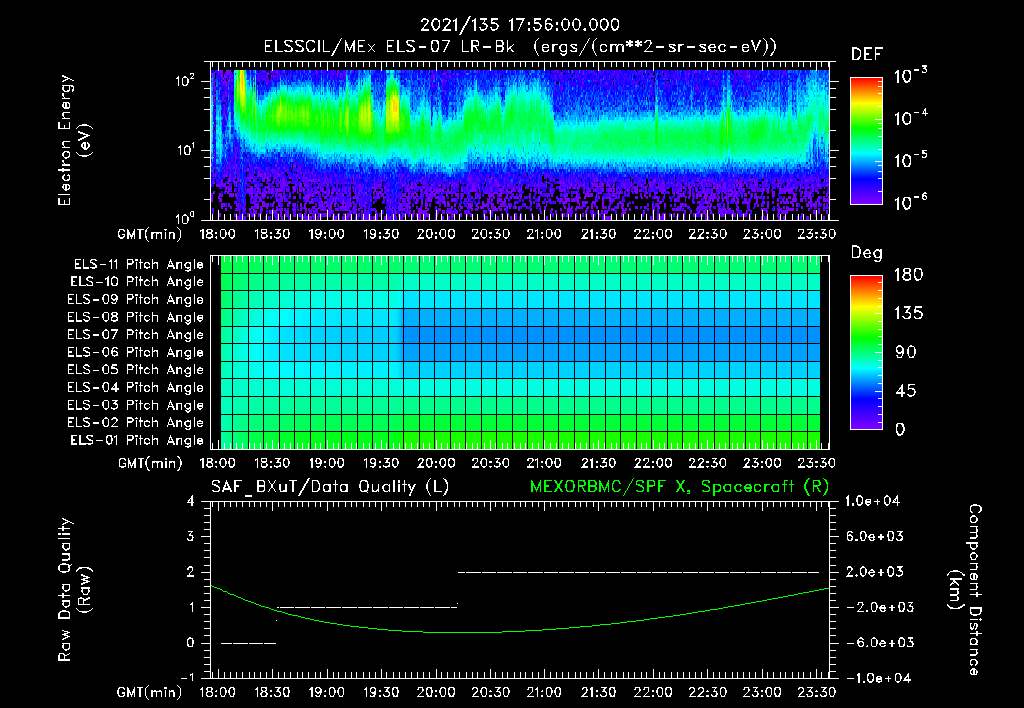The width and height of the screenshot is (1024, 708).
Task: Click the 45 degree color bar label
Action: coord(905,391)
